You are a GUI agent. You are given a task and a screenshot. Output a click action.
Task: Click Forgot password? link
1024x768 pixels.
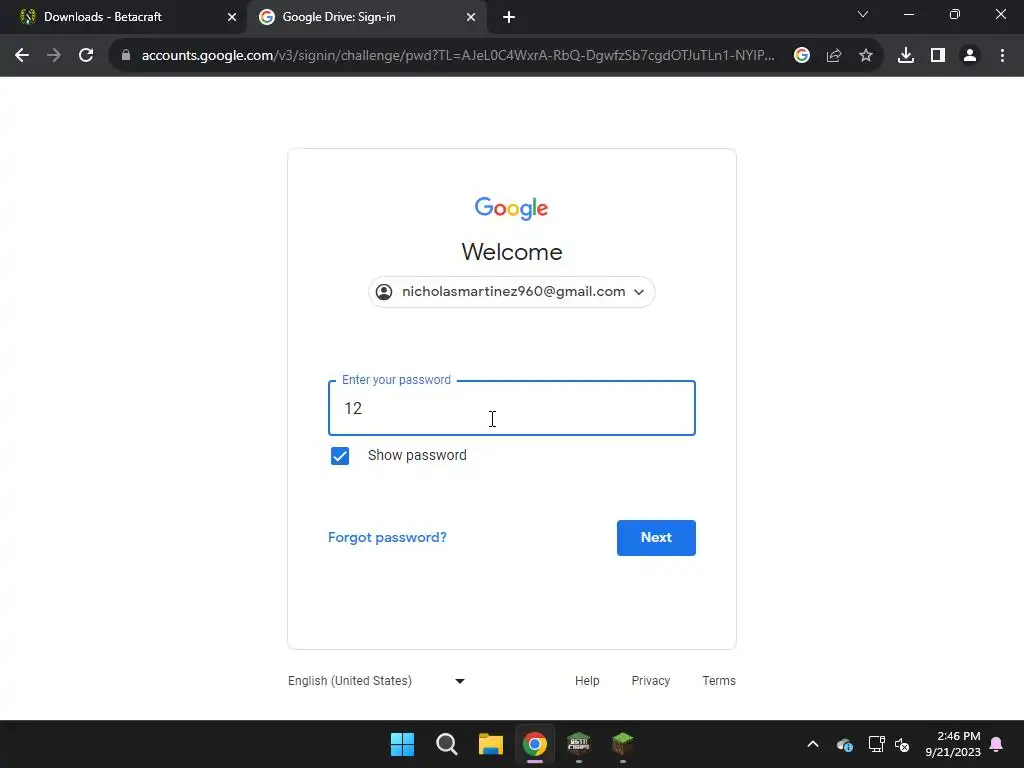(387, 537)
